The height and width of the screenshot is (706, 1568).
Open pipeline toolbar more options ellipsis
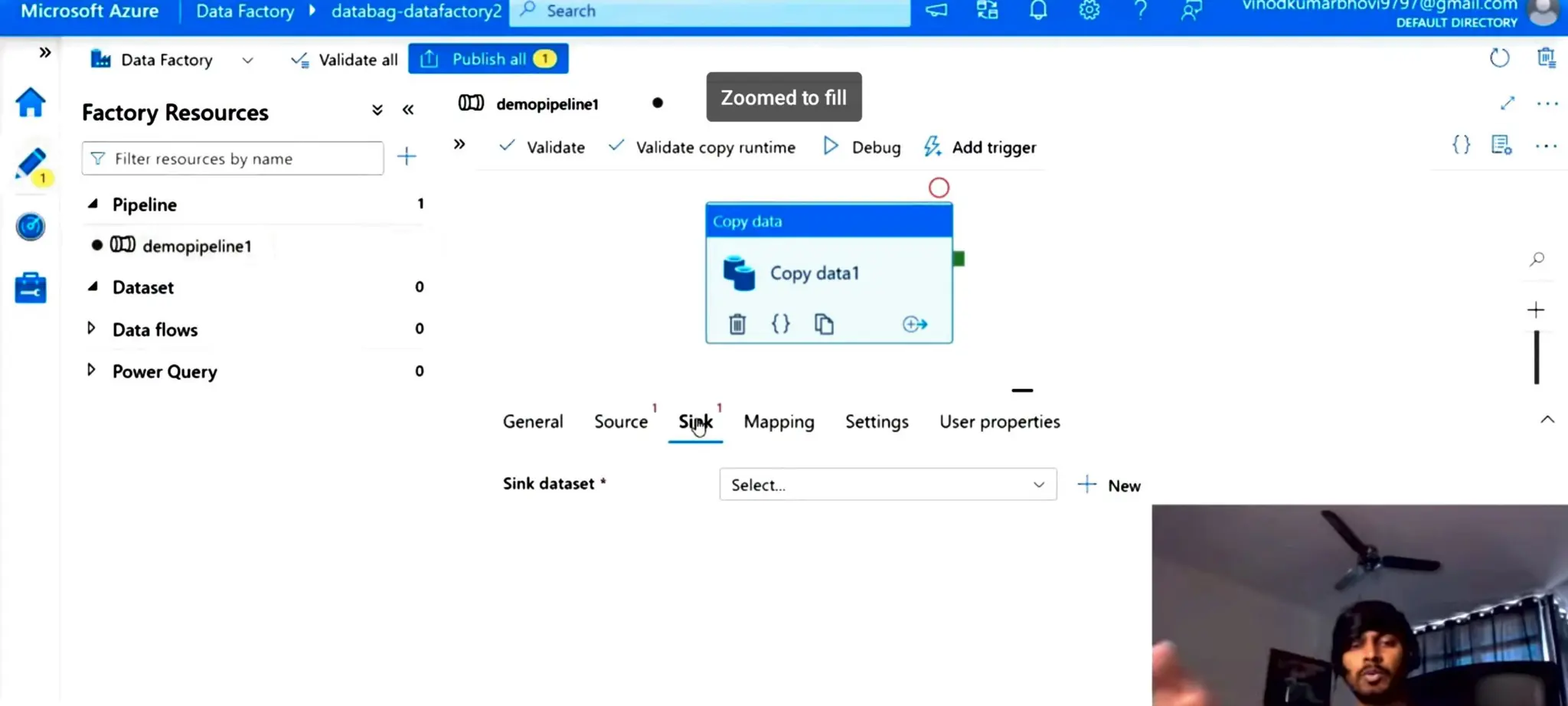[1546, 145]
